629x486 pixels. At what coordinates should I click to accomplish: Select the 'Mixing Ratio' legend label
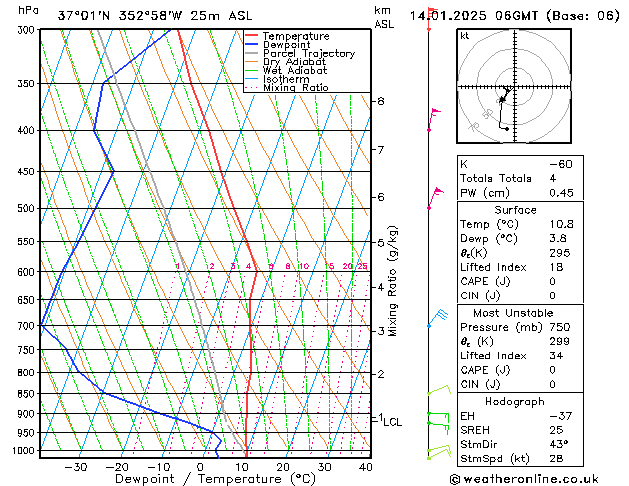296,87
